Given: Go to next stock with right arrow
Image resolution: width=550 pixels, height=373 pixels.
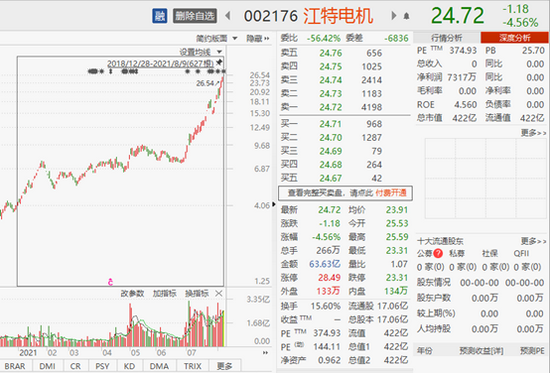Looking at the screenshot, I should point(394,16).
